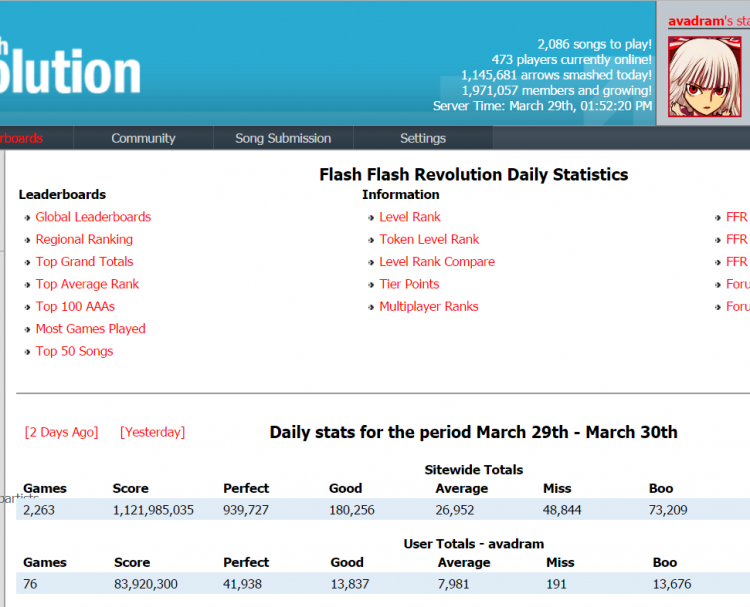
Task: Open the Song Submission menu
Action: 283,138
